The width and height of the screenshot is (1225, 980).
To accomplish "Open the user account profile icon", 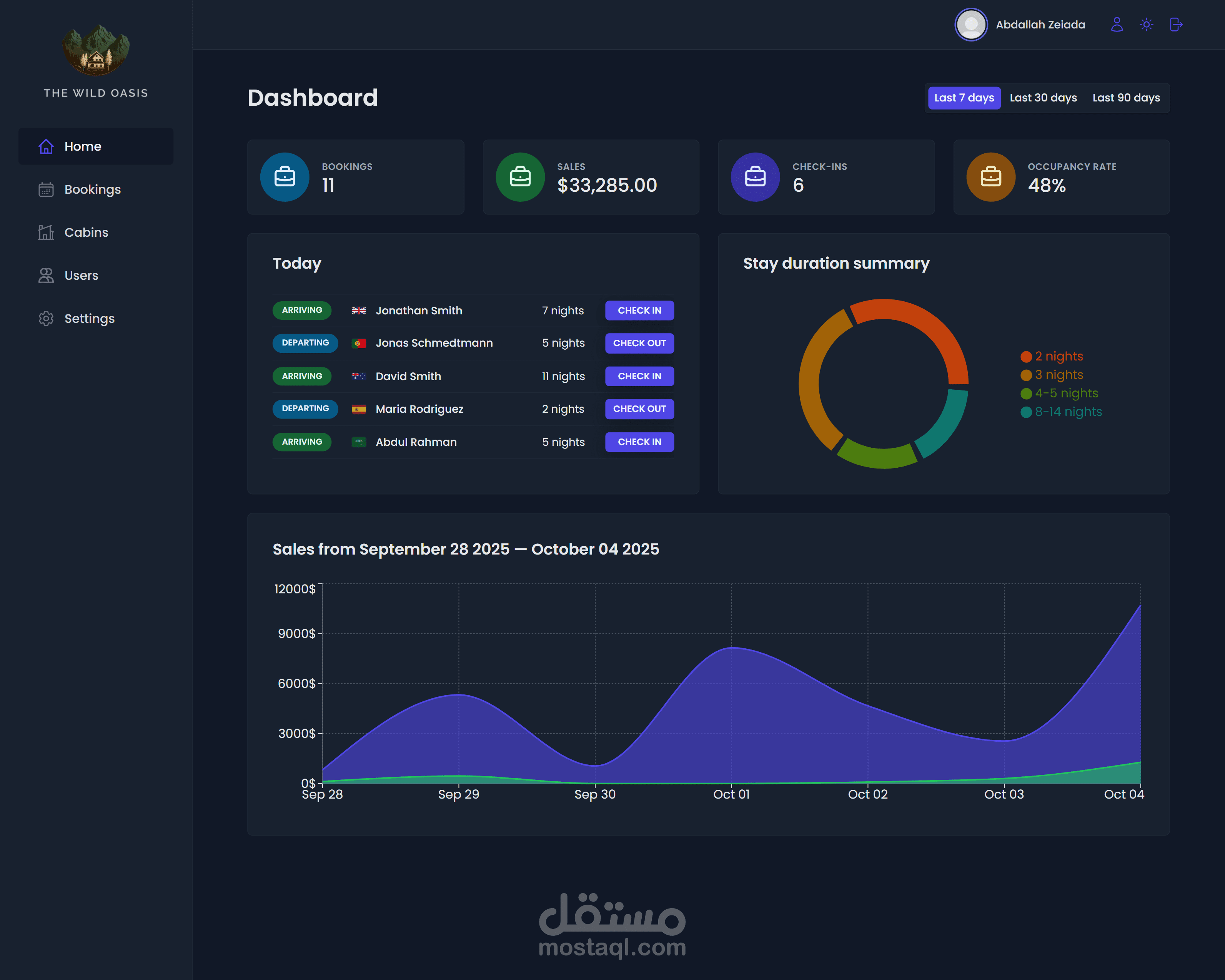I will pos(1117,25).
